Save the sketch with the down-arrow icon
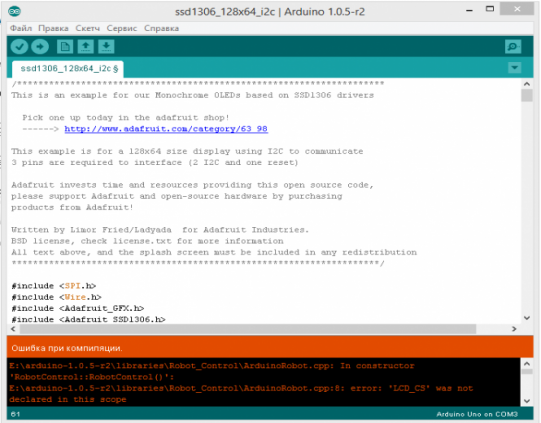 (x=106, y=47)
